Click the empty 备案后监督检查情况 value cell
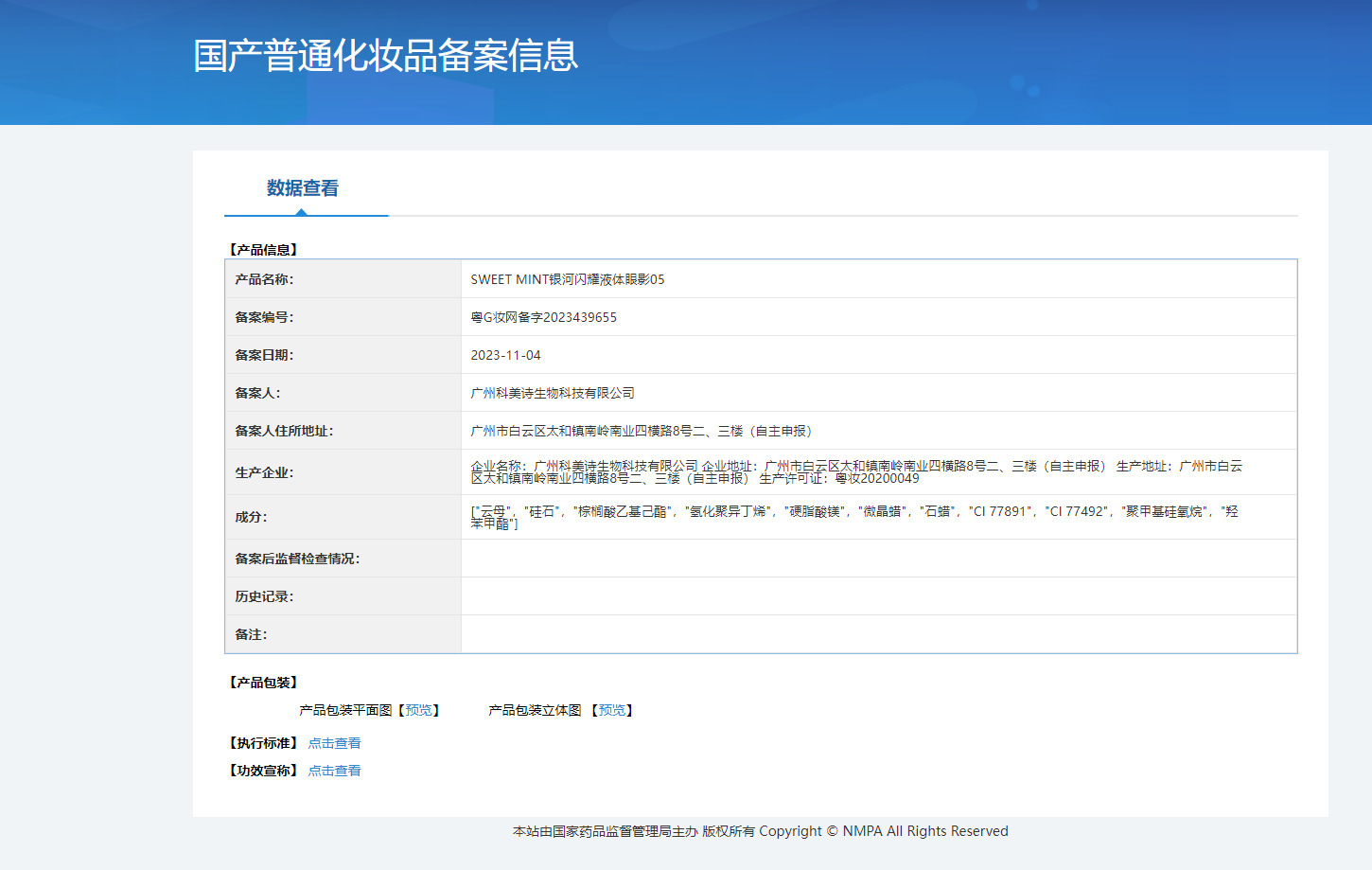1372x870 pixels. [x=878, y=559]
